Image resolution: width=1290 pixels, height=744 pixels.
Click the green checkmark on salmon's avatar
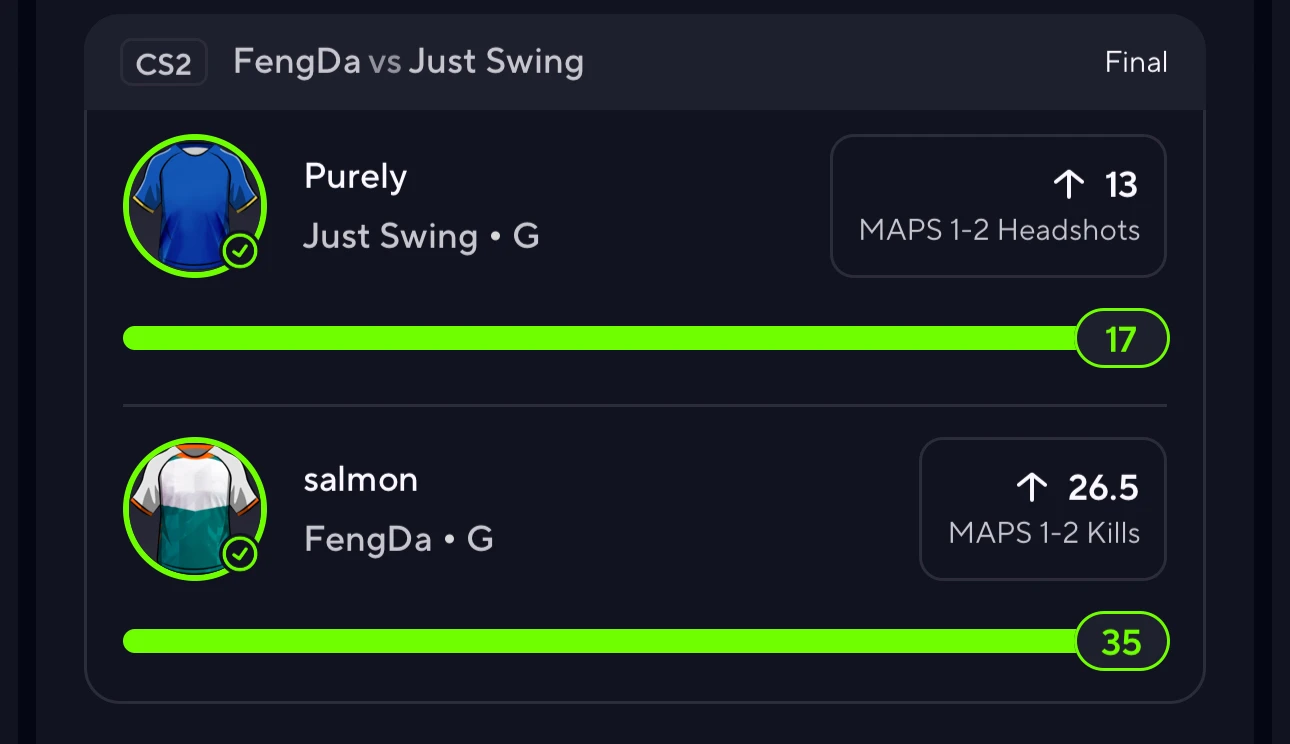[240, 554]
